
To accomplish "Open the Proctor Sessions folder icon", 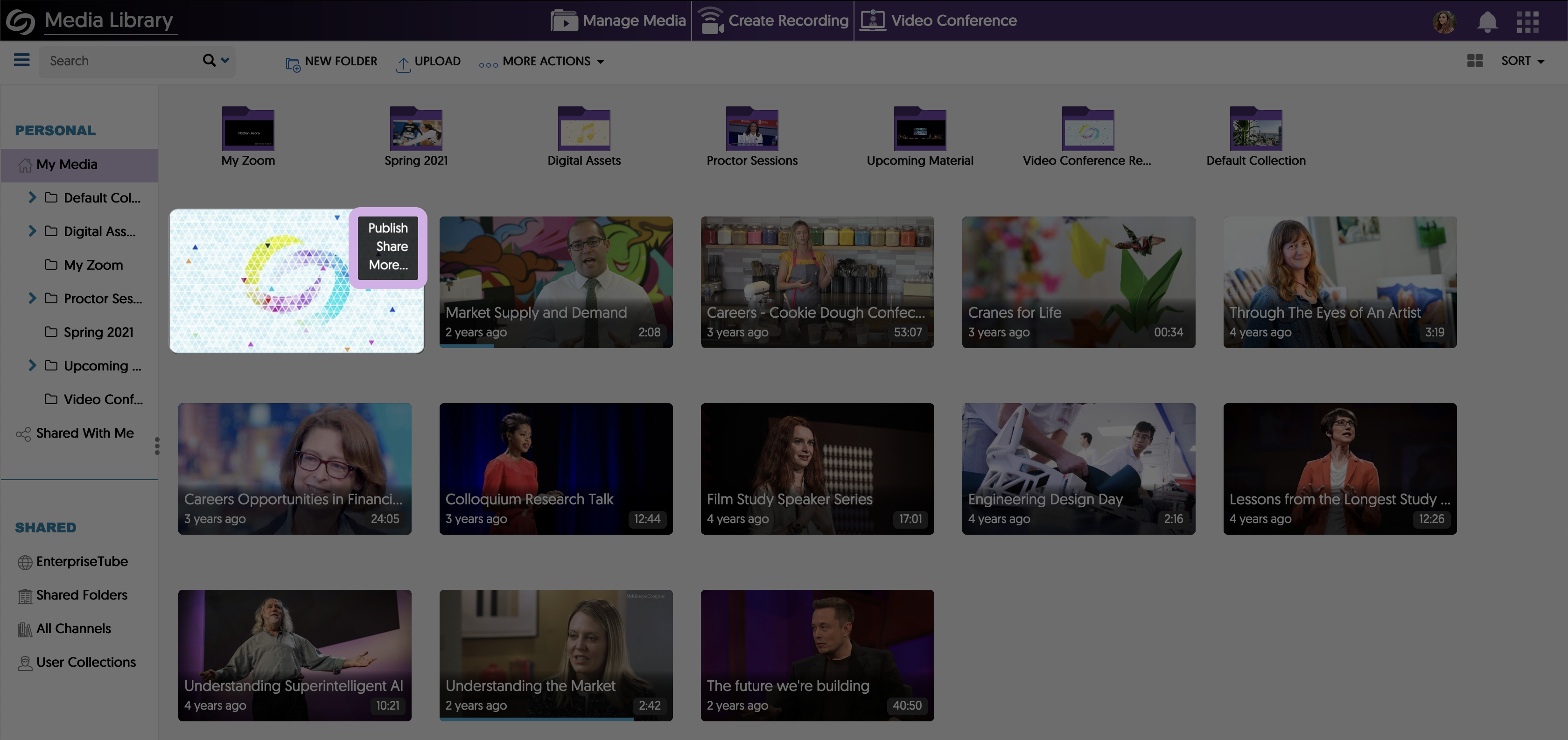I will tap(752, 129).
